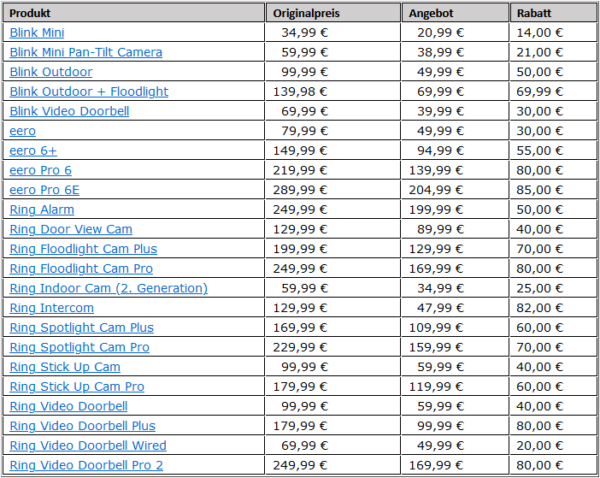Select the 219,99 € original price cell
The width and height of the screenshot is (600, 478).
pos(333,170)
